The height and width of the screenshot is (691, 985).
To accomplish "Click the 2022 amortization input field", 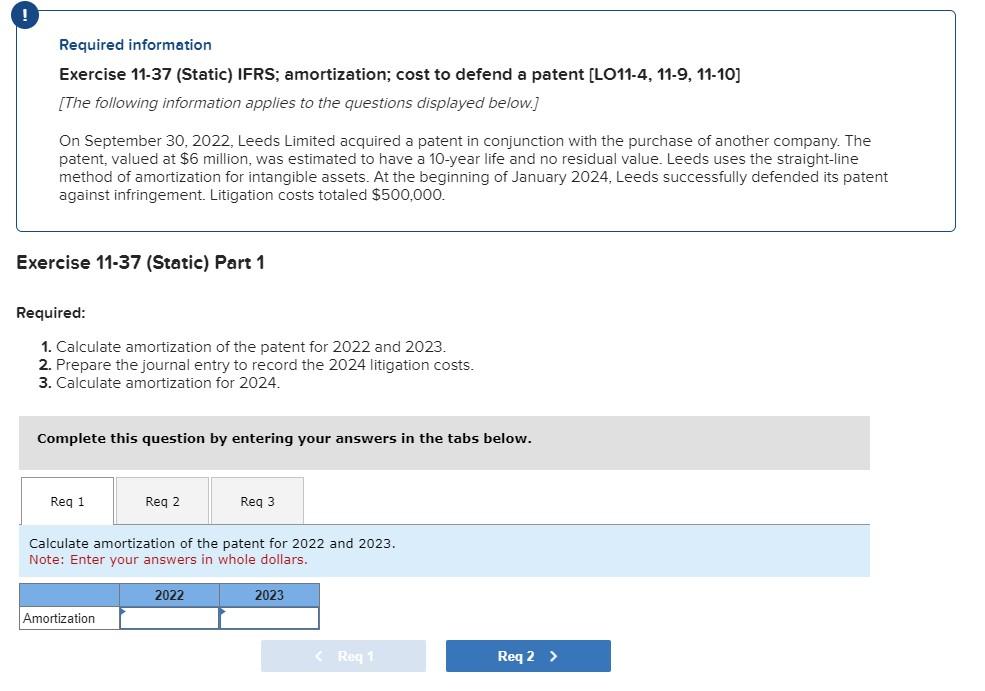I will click(168, 618).
